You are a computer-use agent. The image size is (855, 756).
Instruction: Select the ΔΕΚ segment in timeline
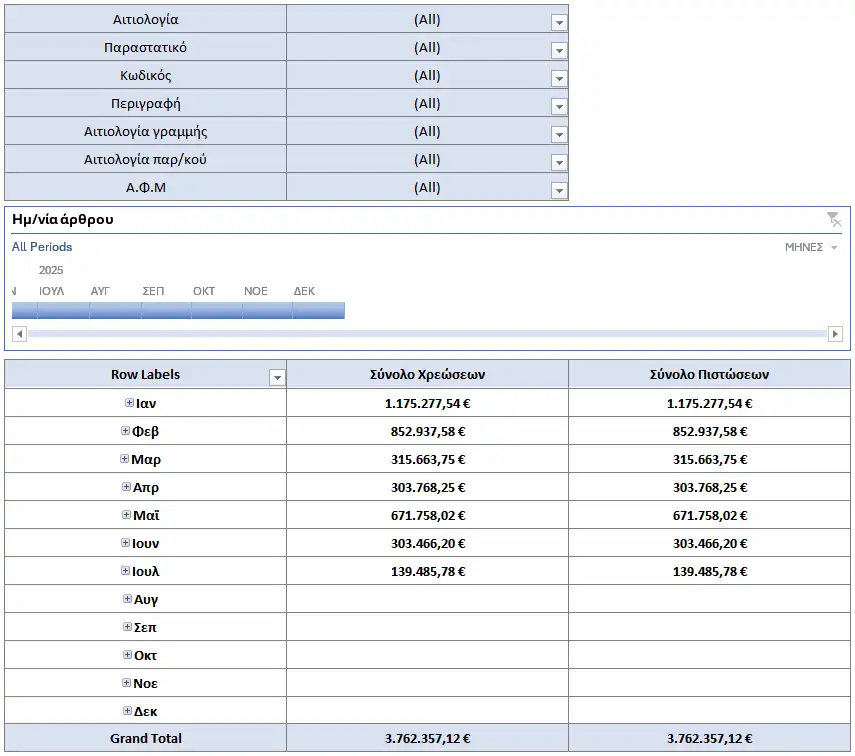point(318,310)
